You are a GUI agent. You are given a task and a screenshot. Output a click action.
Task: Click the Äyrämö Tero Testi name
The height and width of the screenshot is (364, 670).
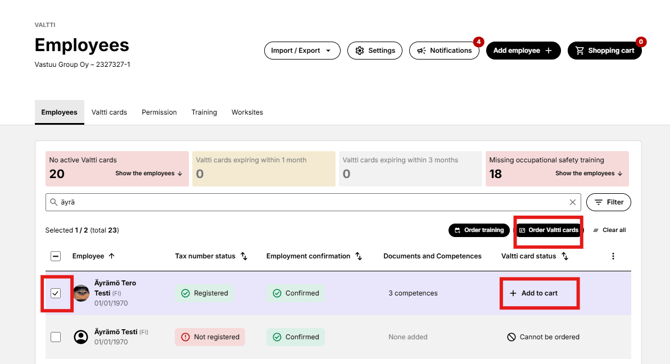click(x=115, y=288)
